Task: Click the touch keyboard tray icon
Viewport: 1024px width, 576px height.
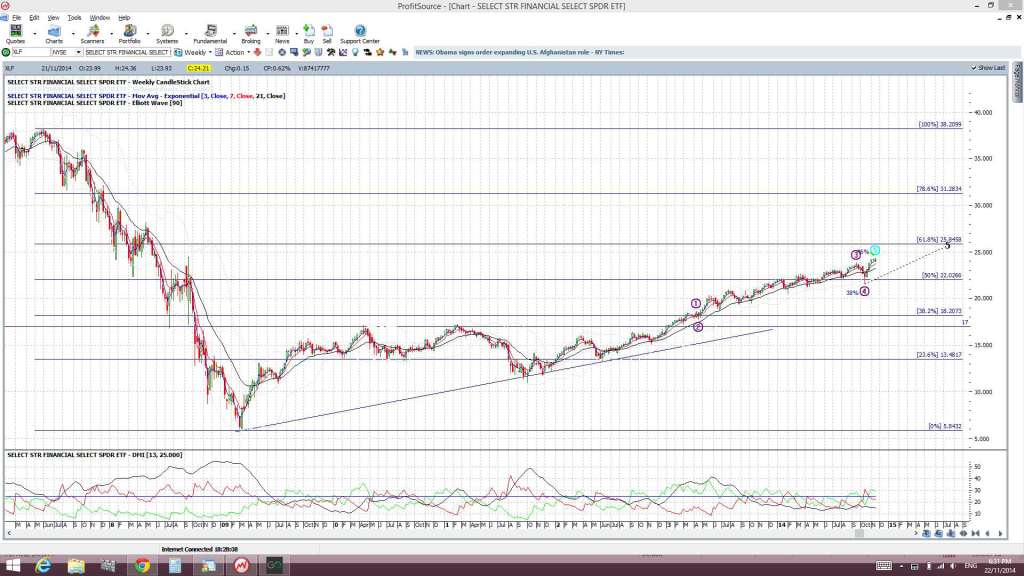Action: tap(884, 566)
